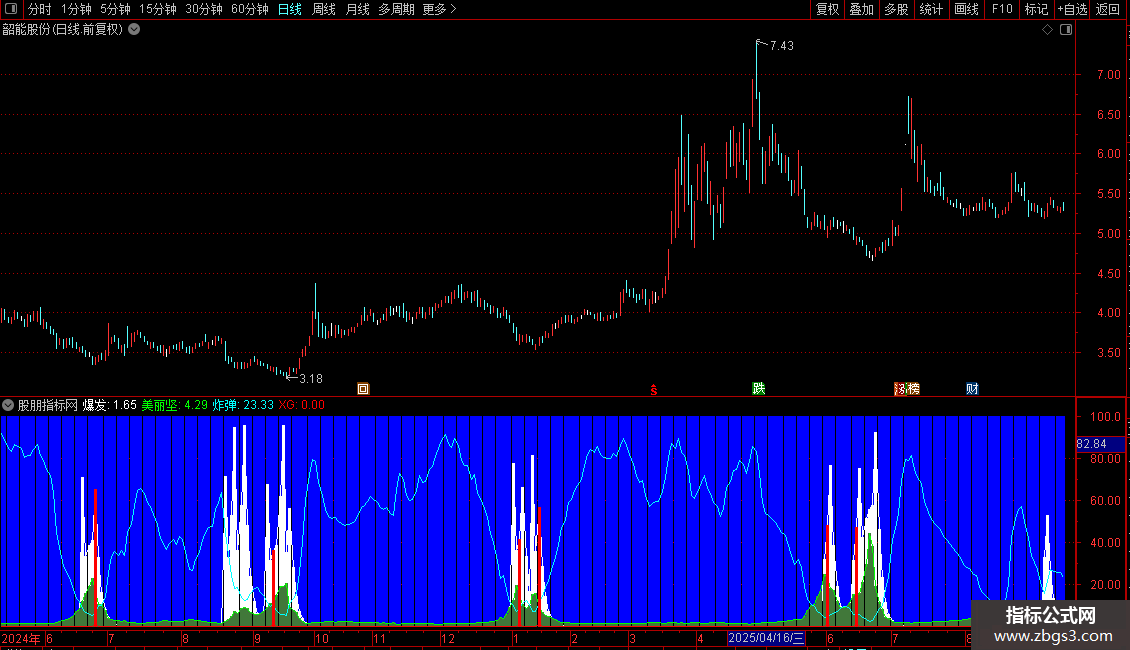Click the 炸弹: 23.33 indicator value

point(243,405)
